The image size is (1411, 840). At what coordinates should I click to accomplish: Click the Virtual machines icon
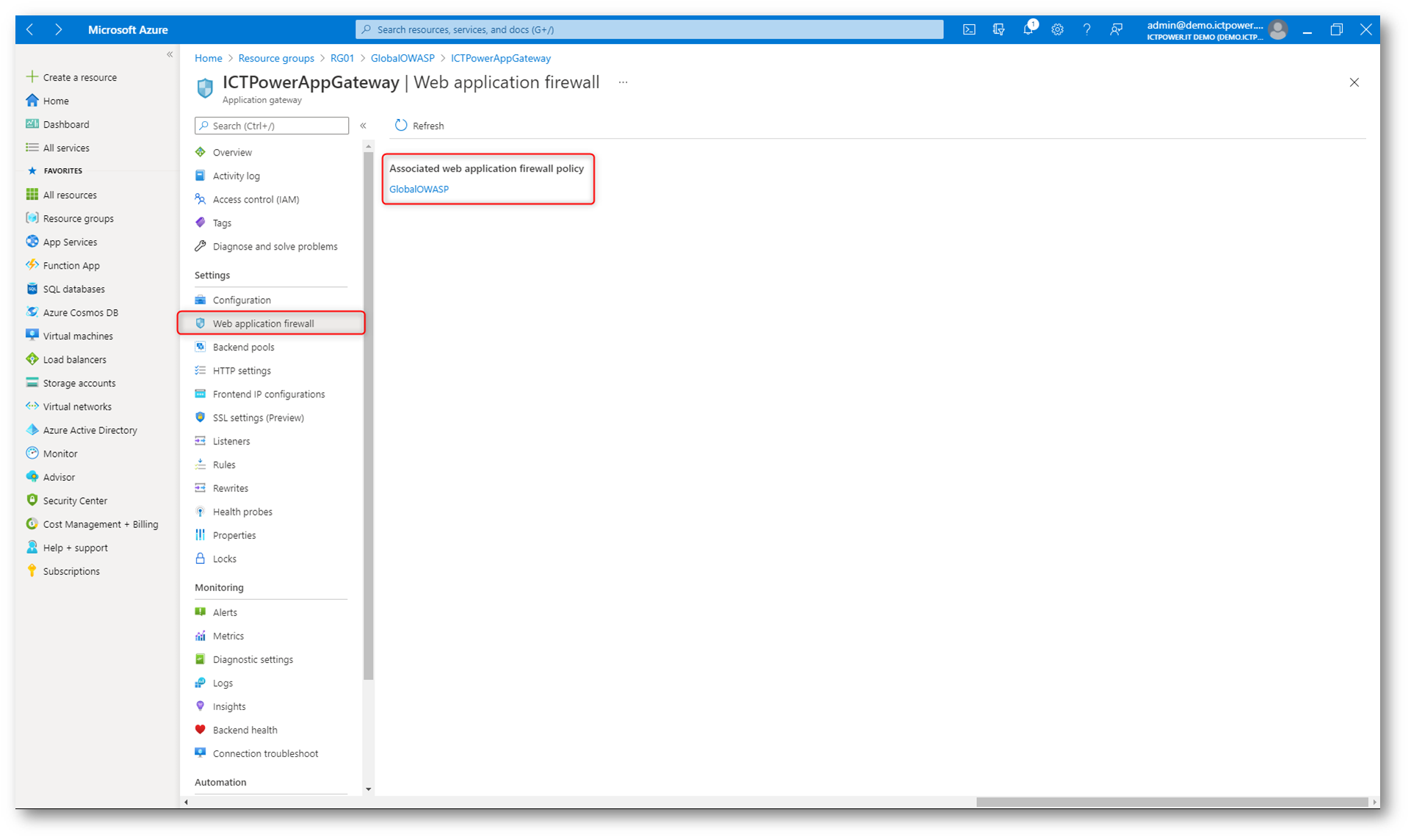[32, 335]
